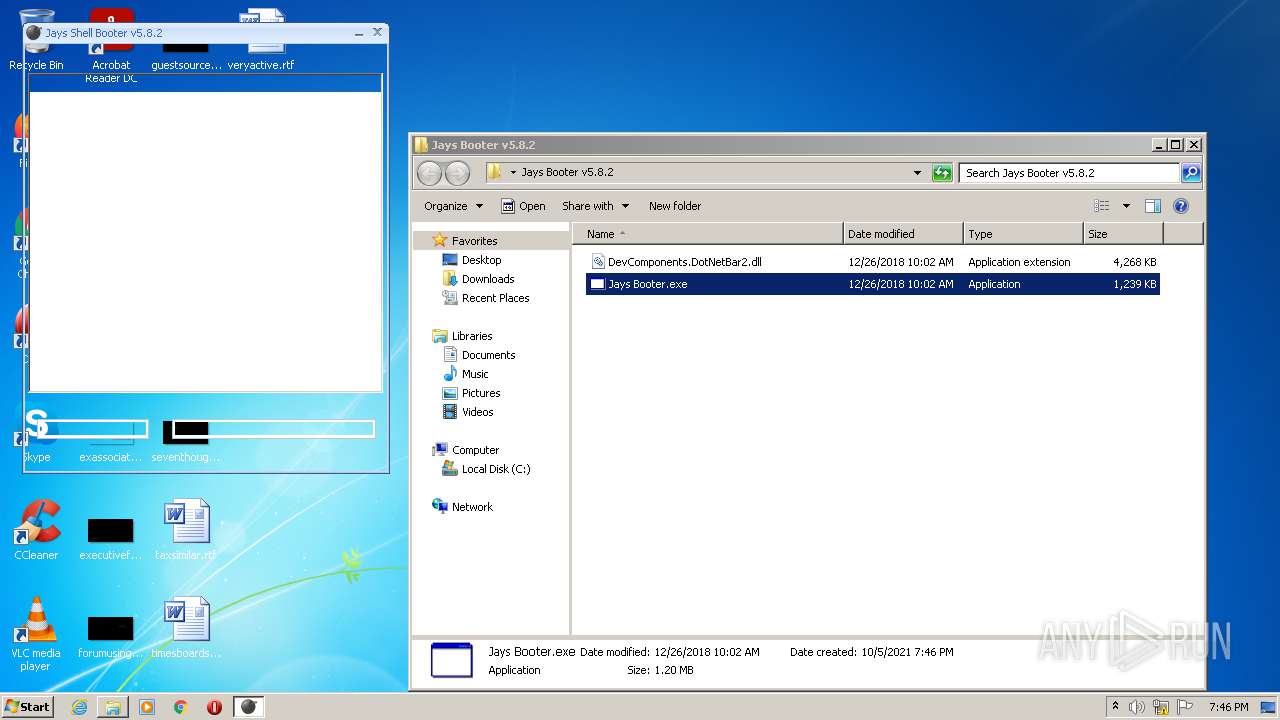Select the Jays Booter.exe file icon

pos(597,284)
